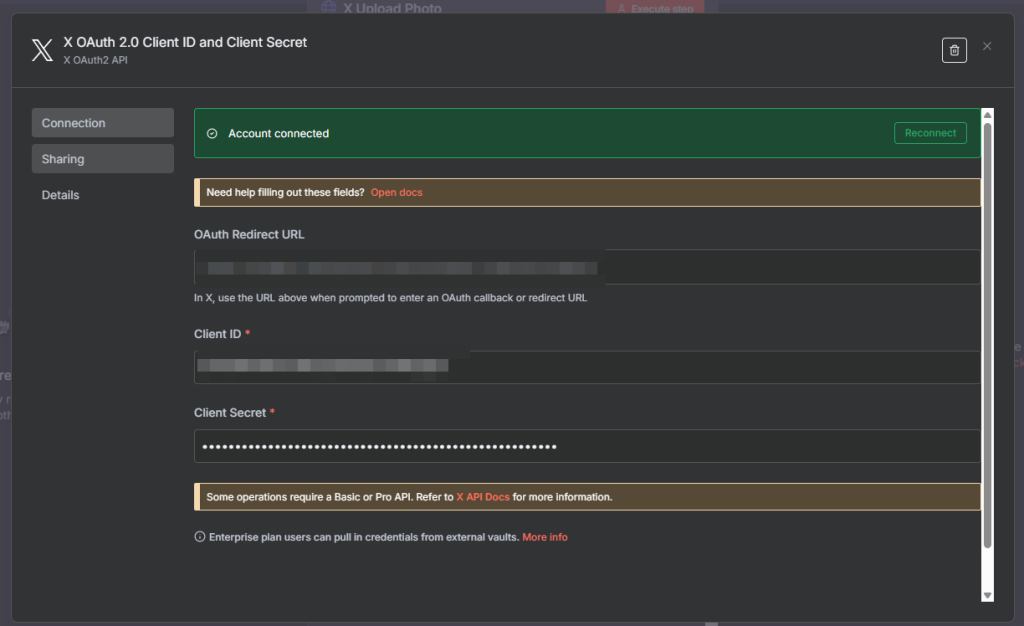This screenshot has height=626, width=1024.
Task: Click the Execute step button behind dialog
Action: point(655,8)
